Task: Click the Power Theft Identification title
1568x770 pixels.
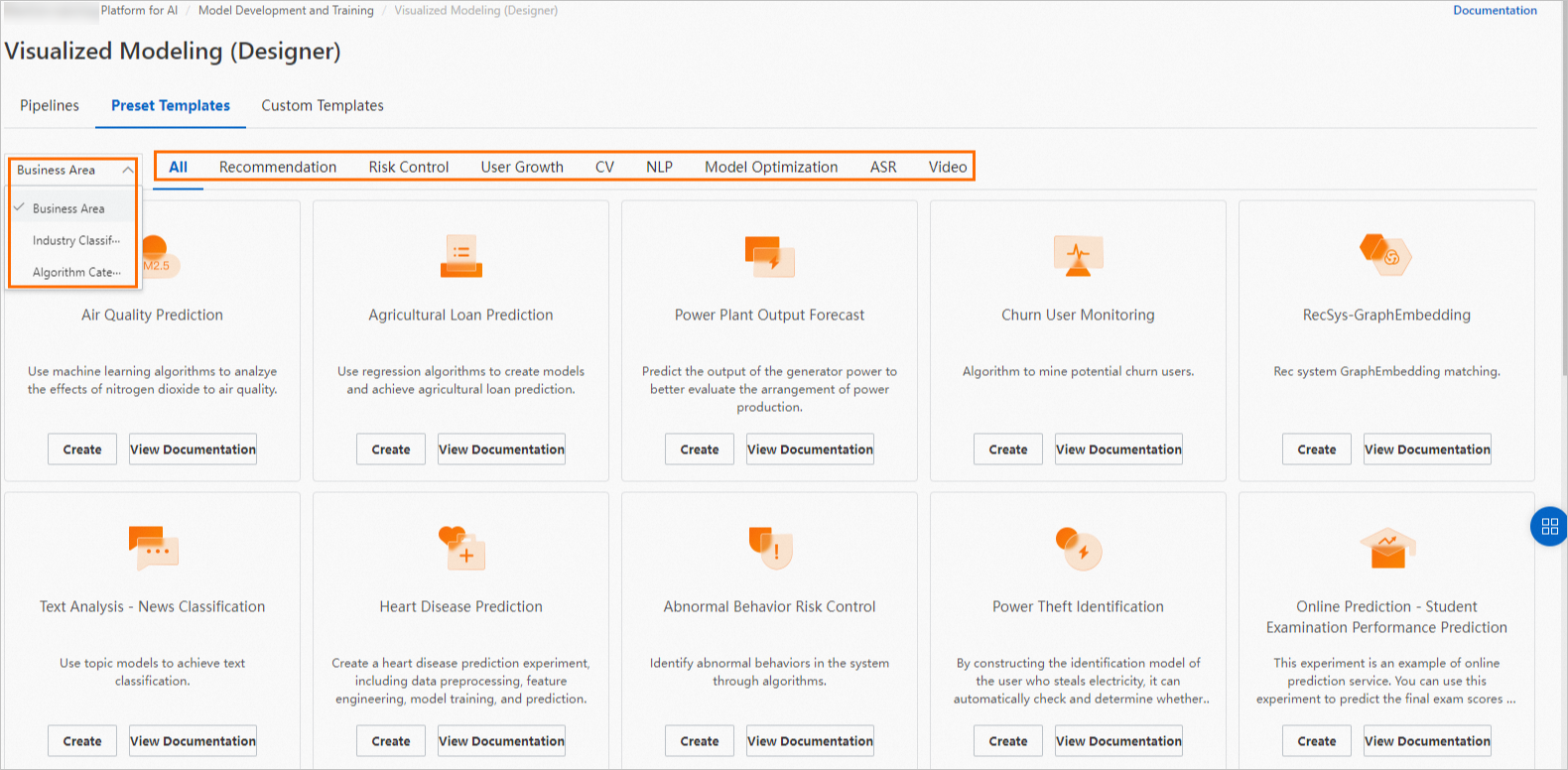Action: coord(1078,606)
